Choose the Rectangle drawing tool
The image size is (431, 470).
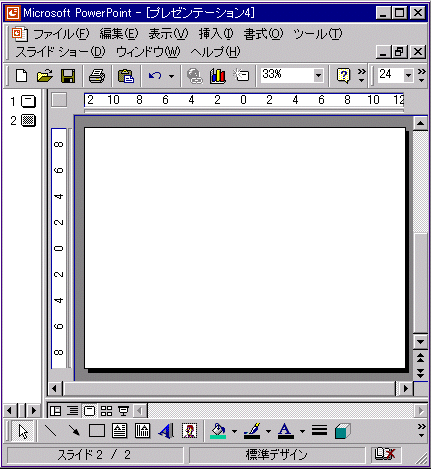coord(97,431)
